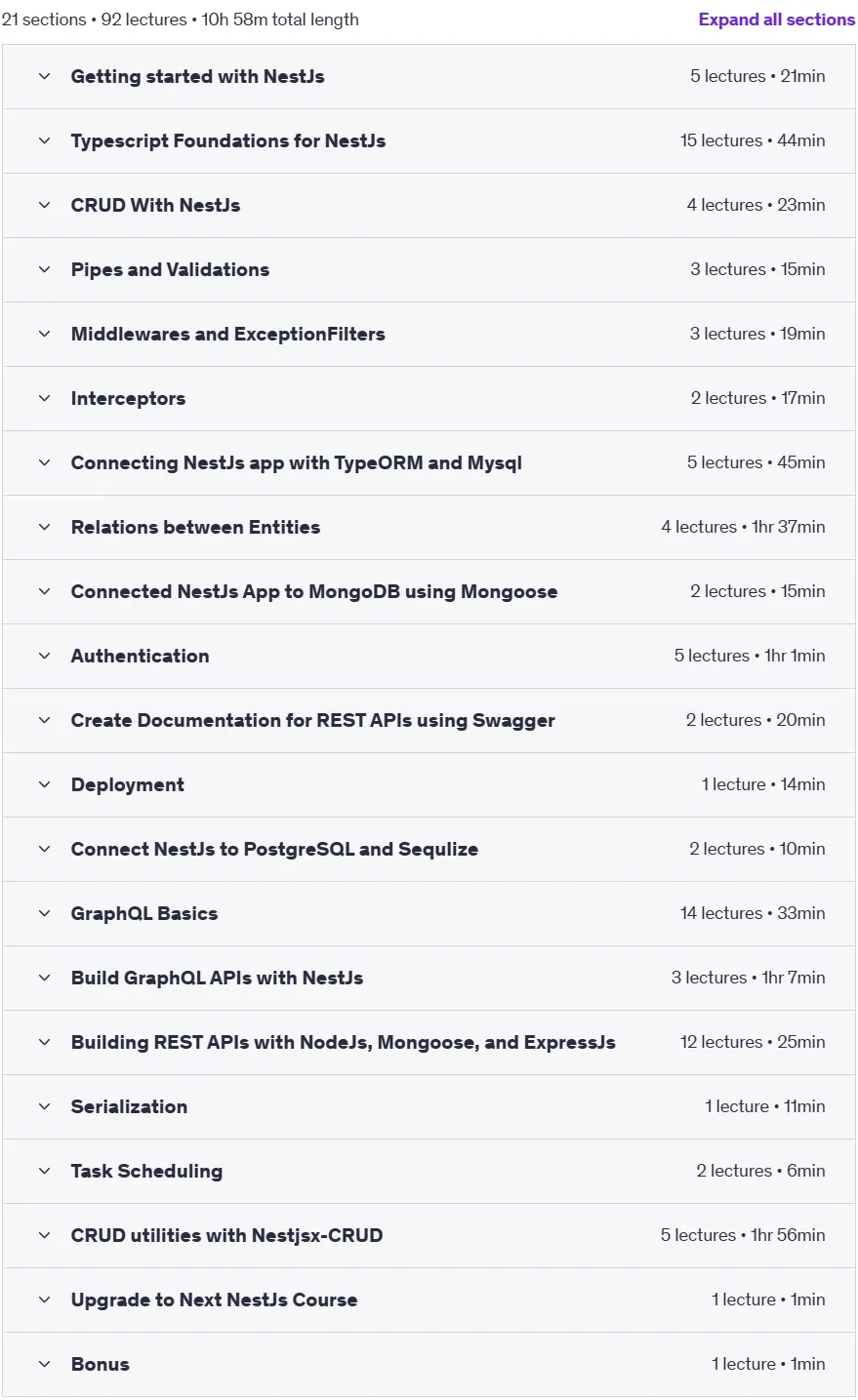Expand the chevron beside Typescript Foundations for NestJs

click(x=44, y=140)
